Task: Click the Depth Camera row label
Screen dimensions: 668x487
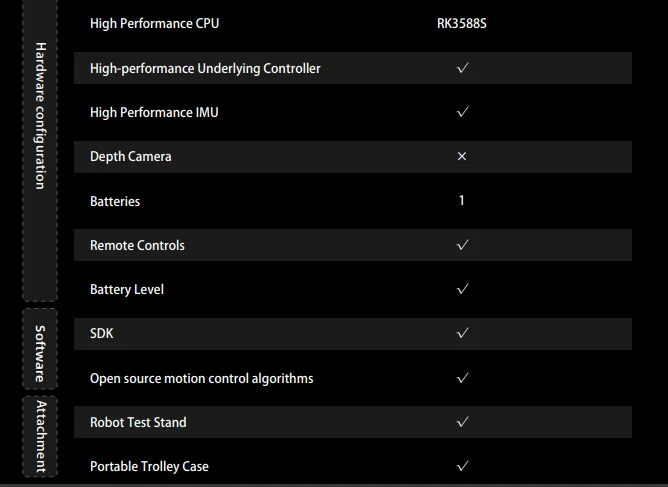Action: pos(130,157)
